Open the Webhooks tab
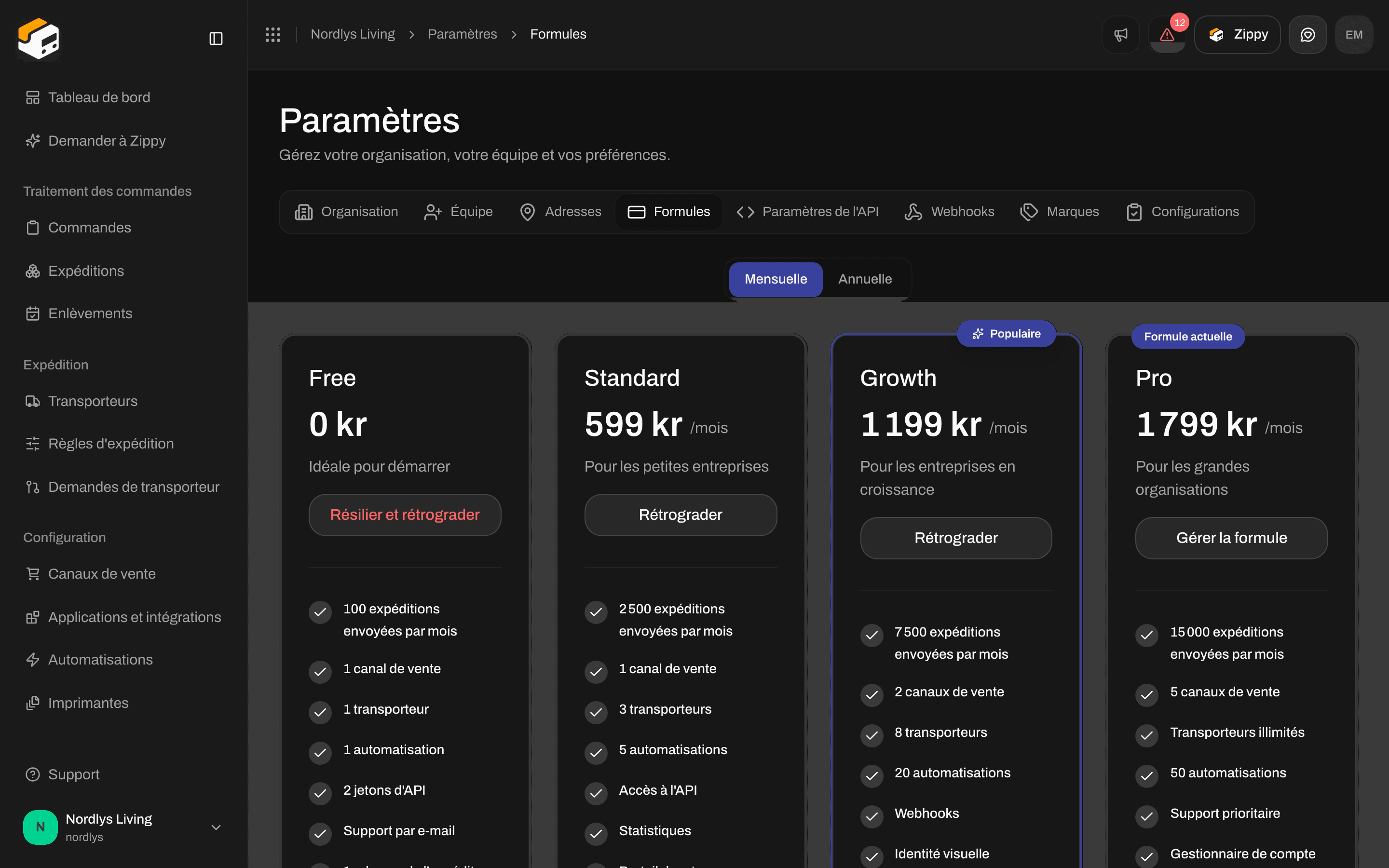This screenshot has width=1389, height=868. pyautogui.click(x=949, y=212)
